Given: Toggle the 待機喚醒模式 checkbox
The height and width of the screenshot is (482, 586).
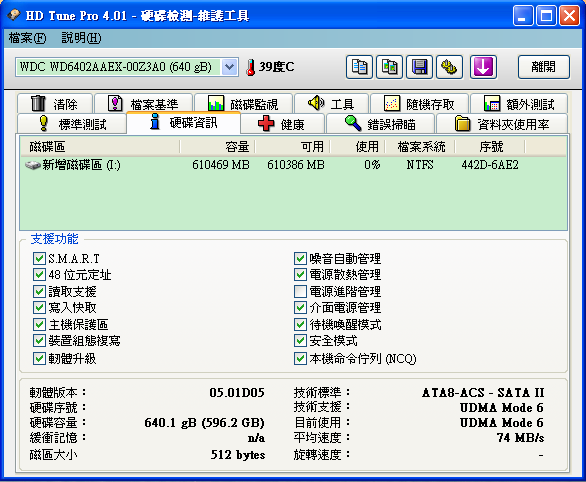Looking at the screenshot, I should pyautogui.click(x=300, y=324).
